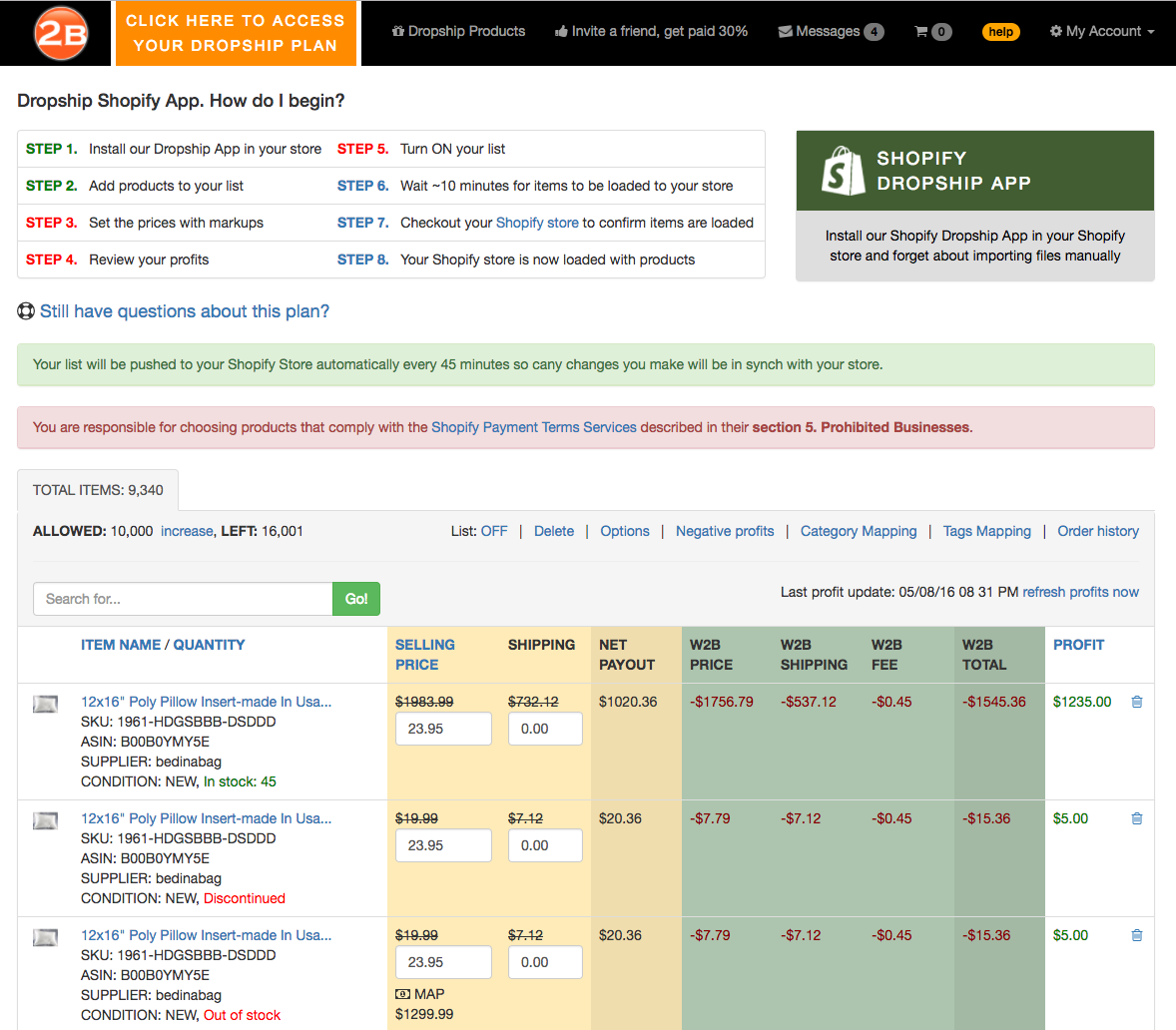
Task: Click the life-ring icon beside the questions link
Action: click(x=25, y=311)
